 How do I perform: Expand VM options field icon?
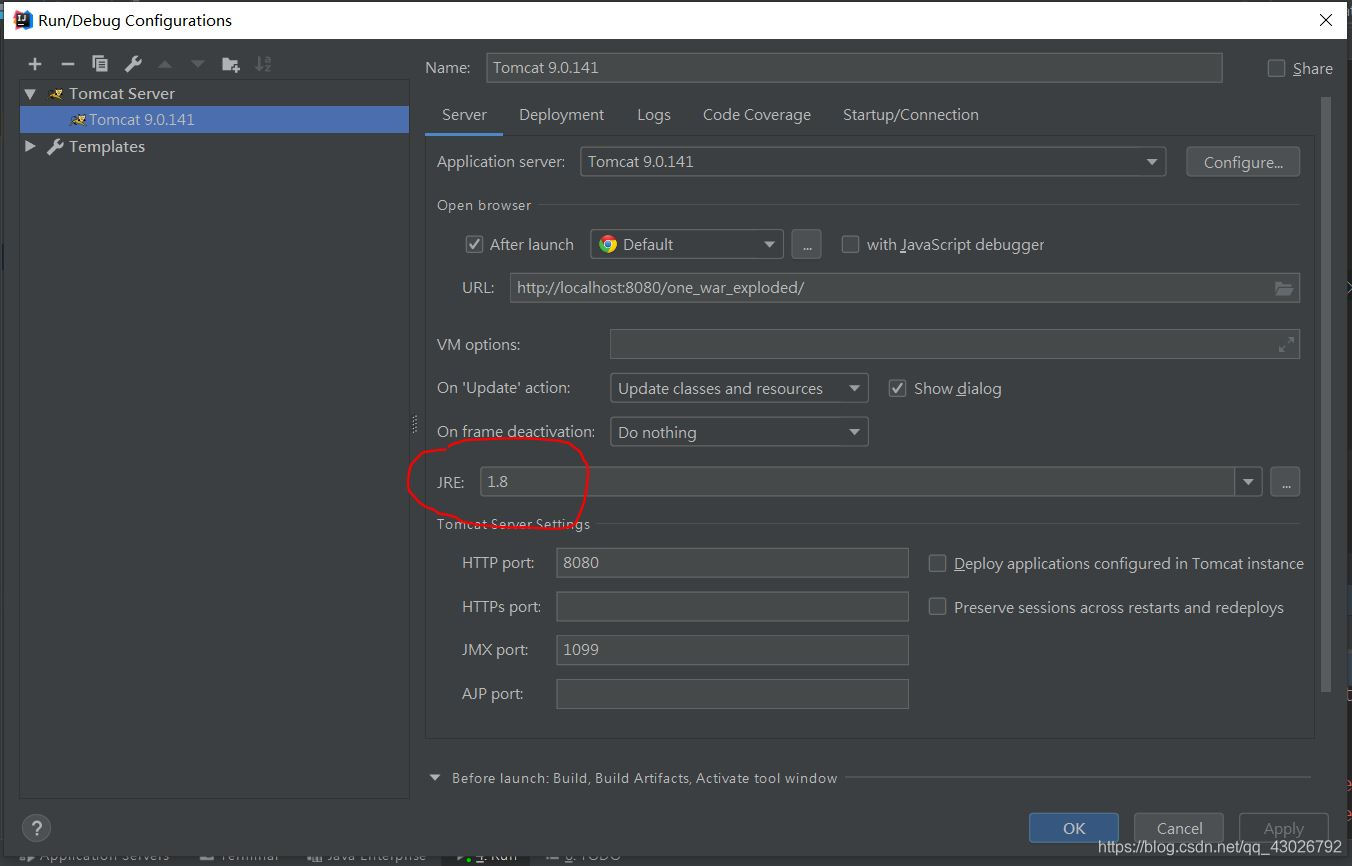click(x=1286, y=345)
